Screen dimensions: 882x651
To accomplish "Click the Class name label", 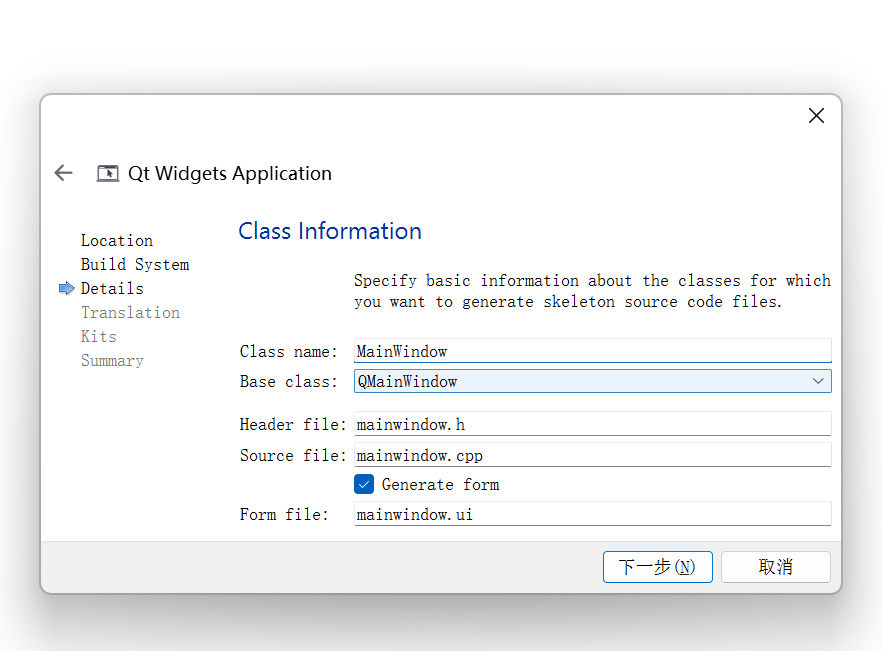I will [289, 352].
